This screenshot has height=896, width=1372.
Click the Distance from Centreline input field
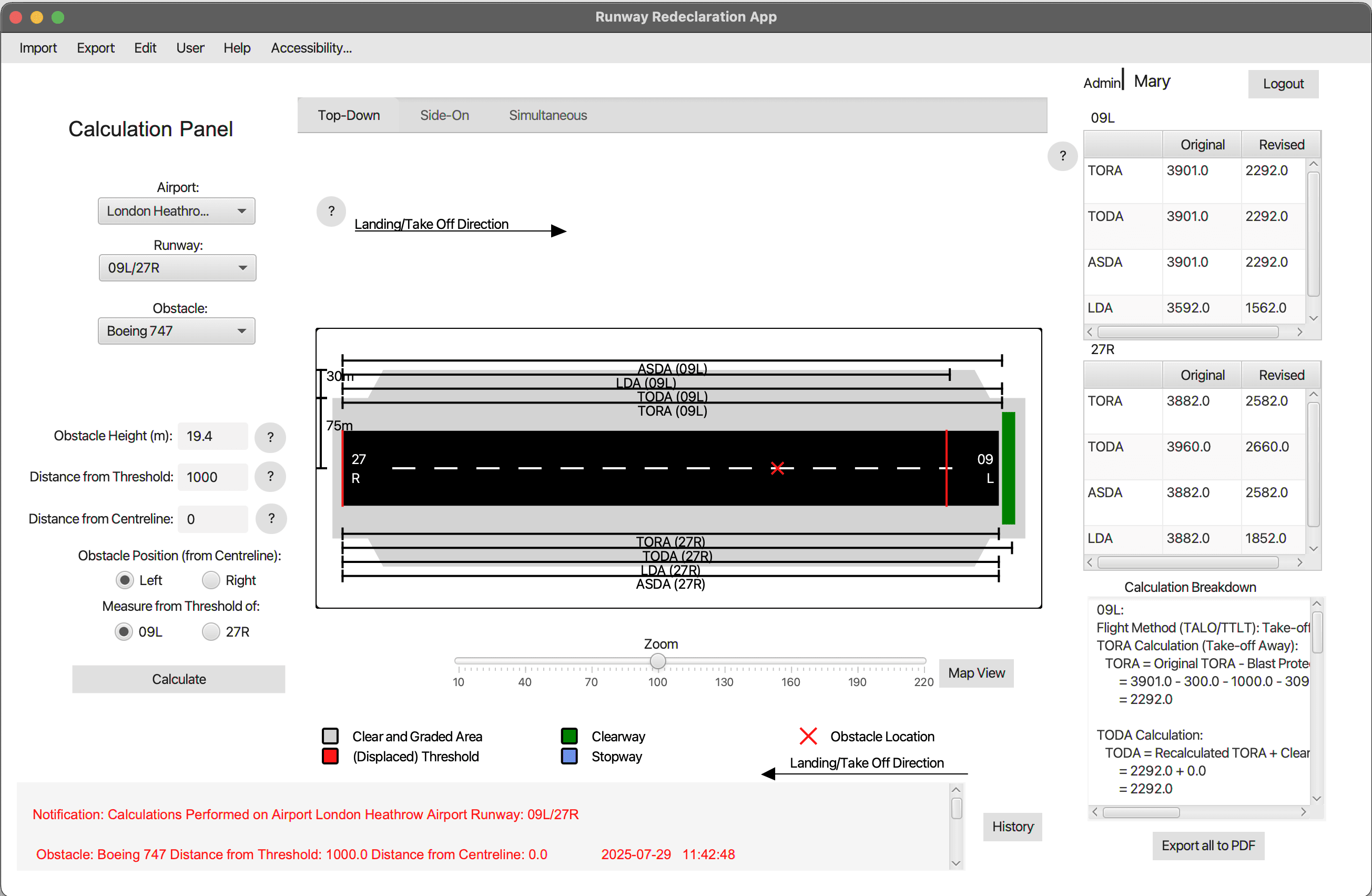pos(213,519)
